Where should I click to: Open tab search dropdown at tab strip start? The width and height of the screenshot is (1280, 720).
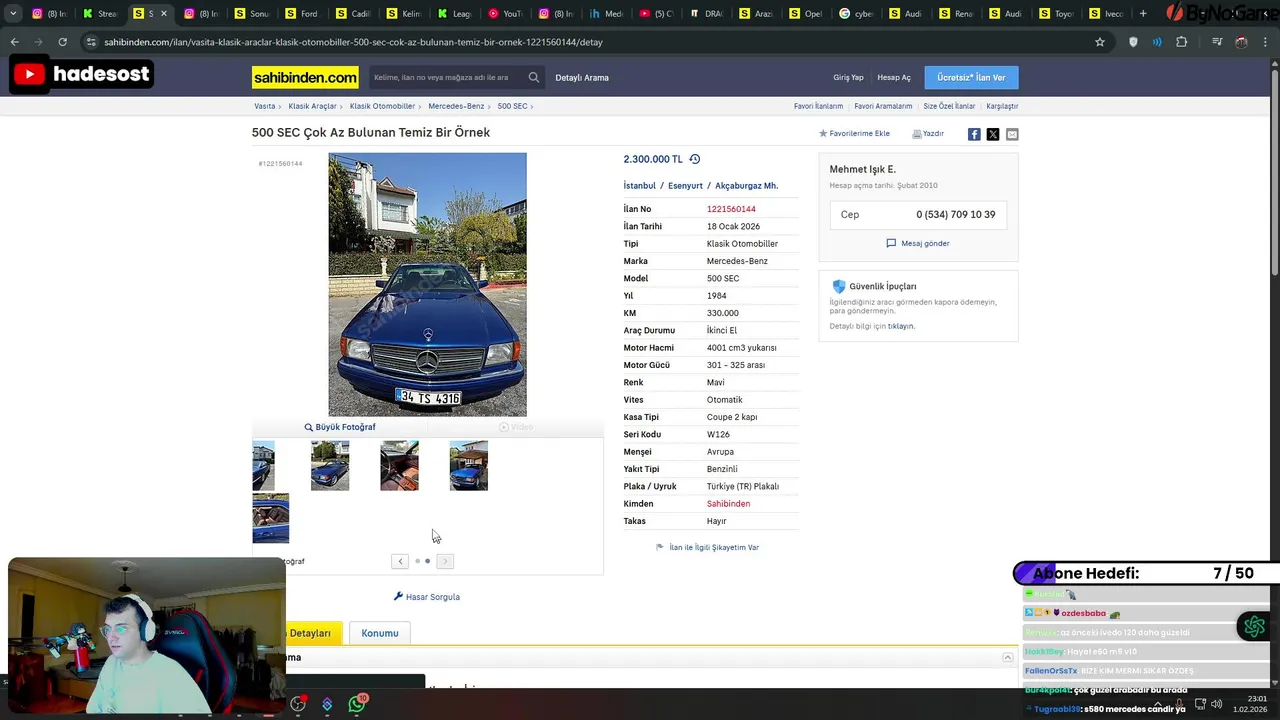click(13, 14)
